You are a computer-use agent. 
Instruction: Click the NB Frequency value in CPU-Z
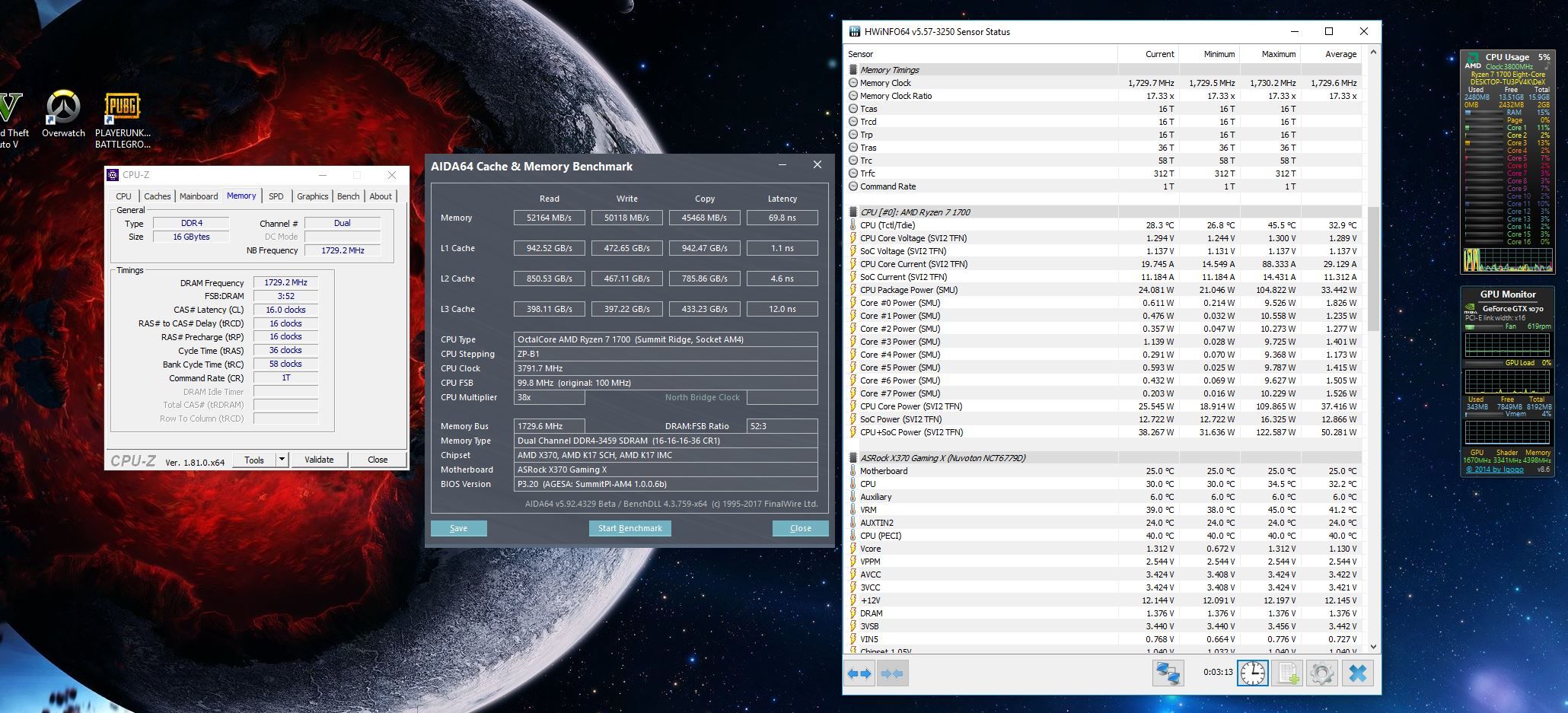343,250
